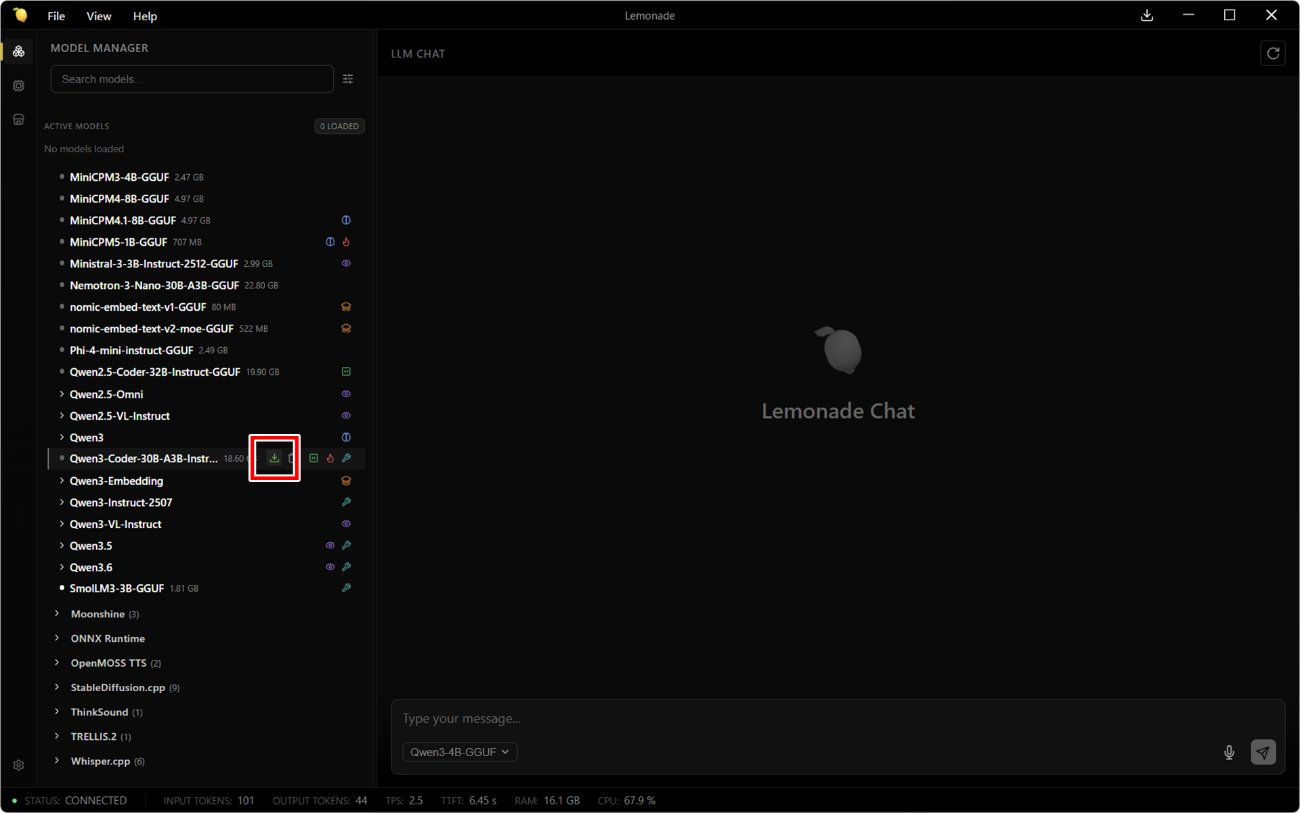Open the Qwen3-4B-GGUF model selector dropdown
Screen dimensions: 1300x813
460,752
